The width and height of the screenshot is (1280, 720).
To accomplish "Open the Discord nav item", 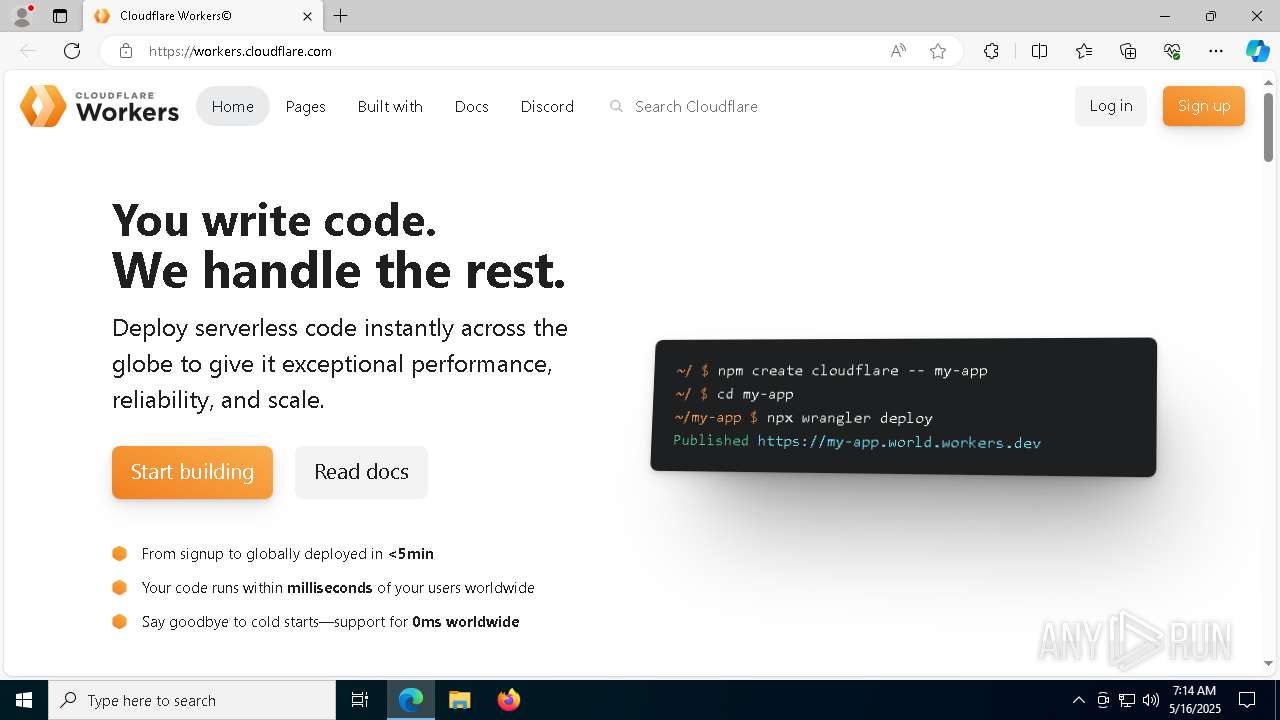I will point(547,106).
